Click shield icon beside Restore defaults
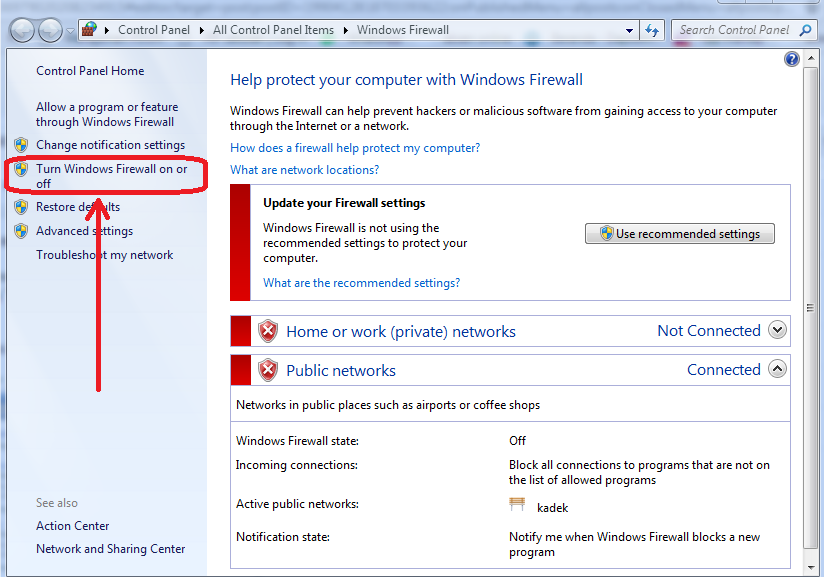 tap(21, 207)
